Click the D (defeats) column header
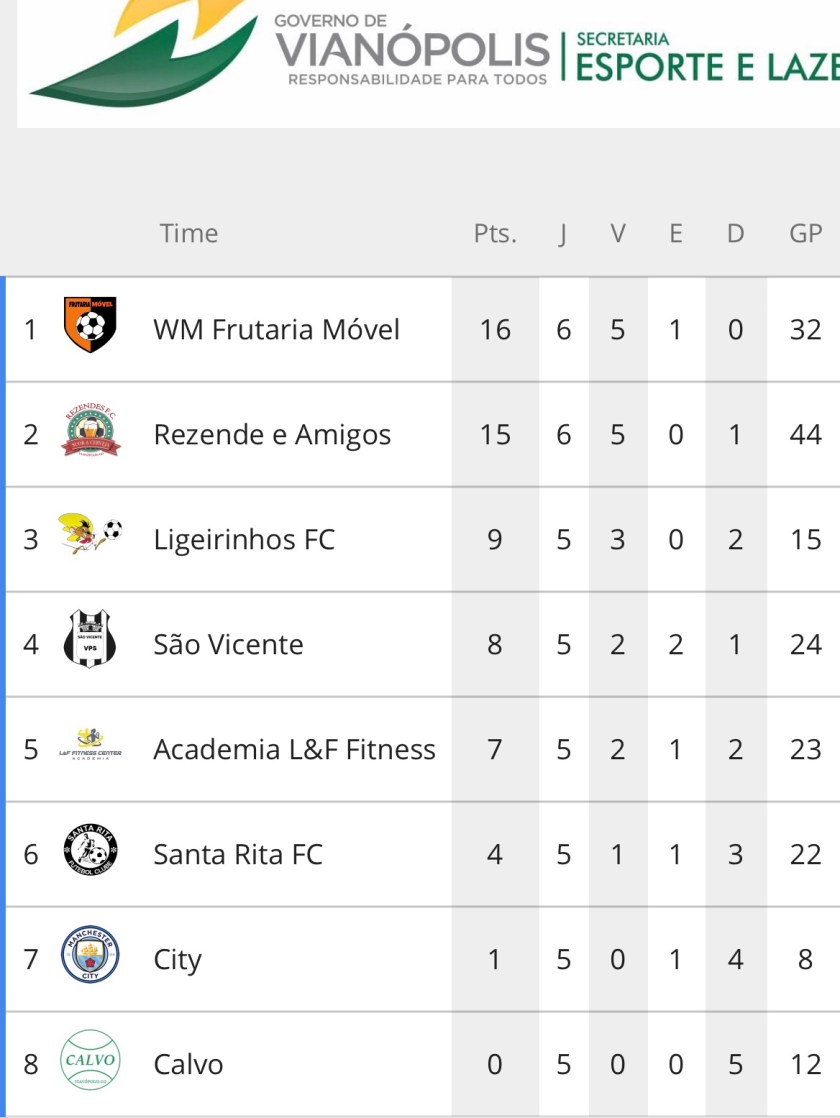 click(x=735, y=234)
